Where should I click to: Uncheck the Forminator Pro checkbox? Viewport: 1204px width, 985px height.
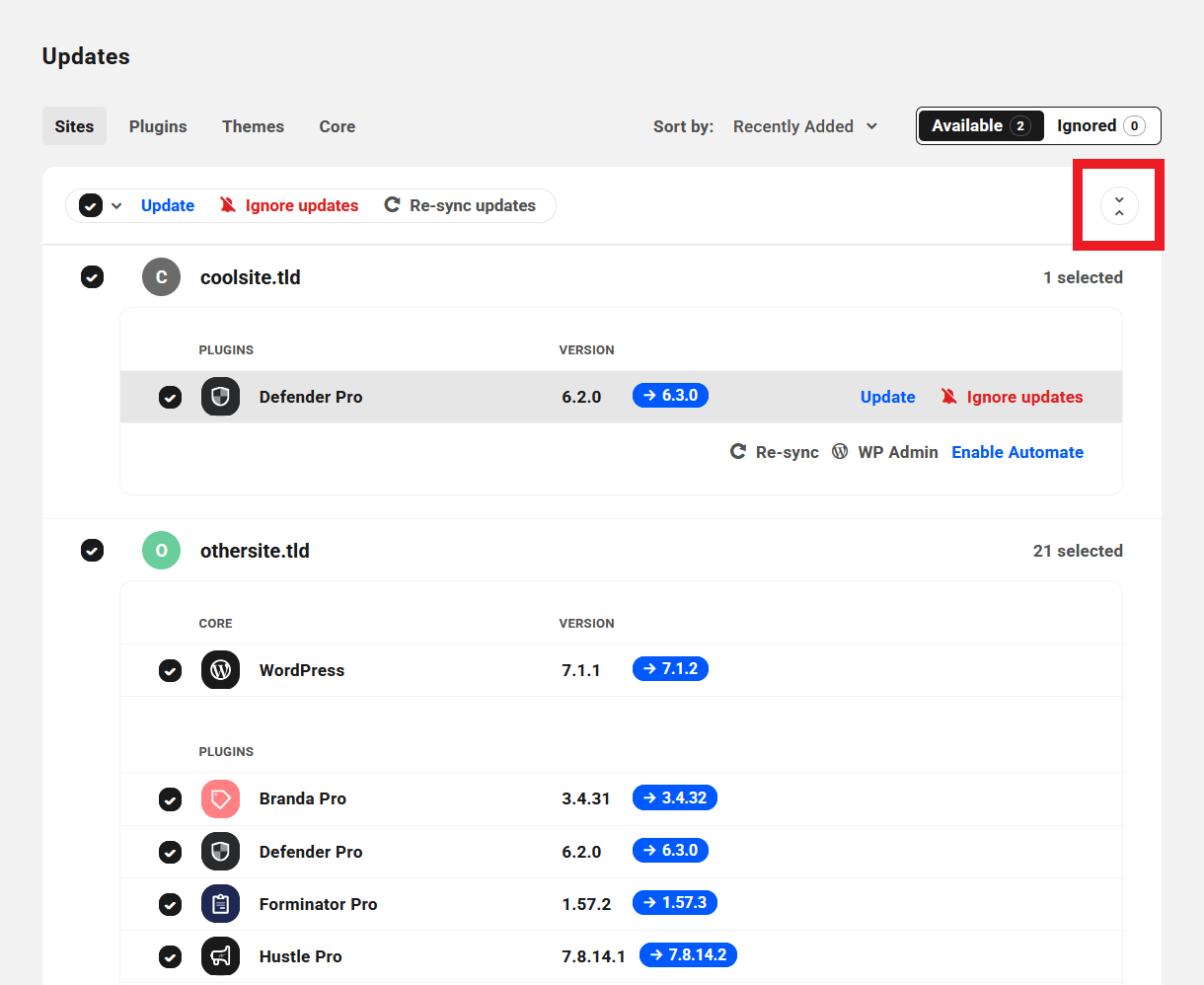point(171,904)
